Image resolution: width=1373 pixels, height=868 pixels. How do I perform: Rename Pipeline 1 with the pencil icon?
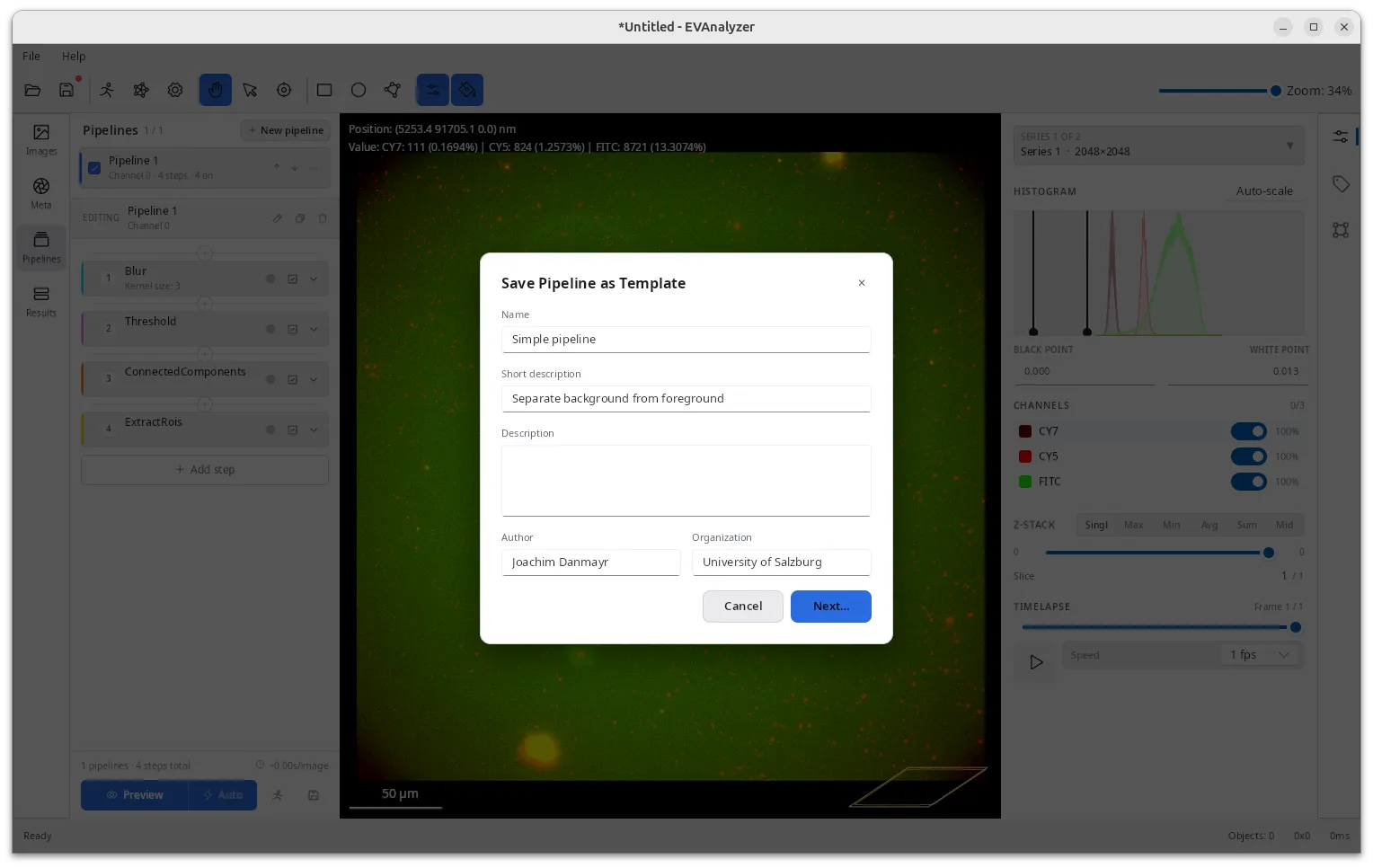tap(278, 218)
